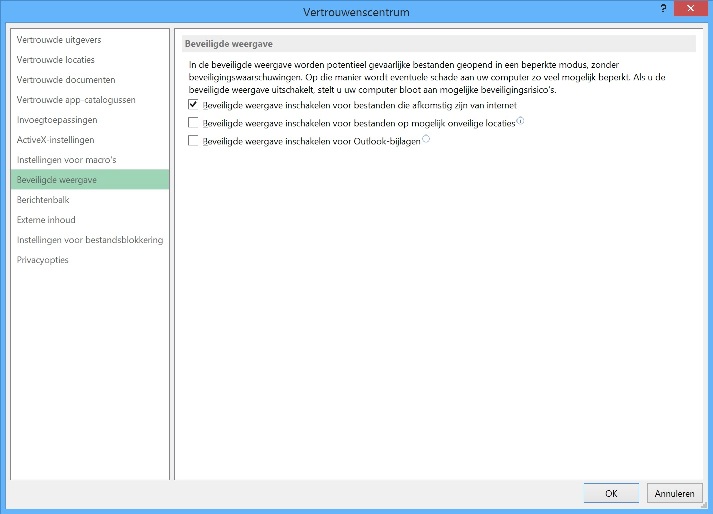Viewport: 713px width, 514px height.
Task: Switch to Instellingen voor macro's
Action: pos(67,160)
